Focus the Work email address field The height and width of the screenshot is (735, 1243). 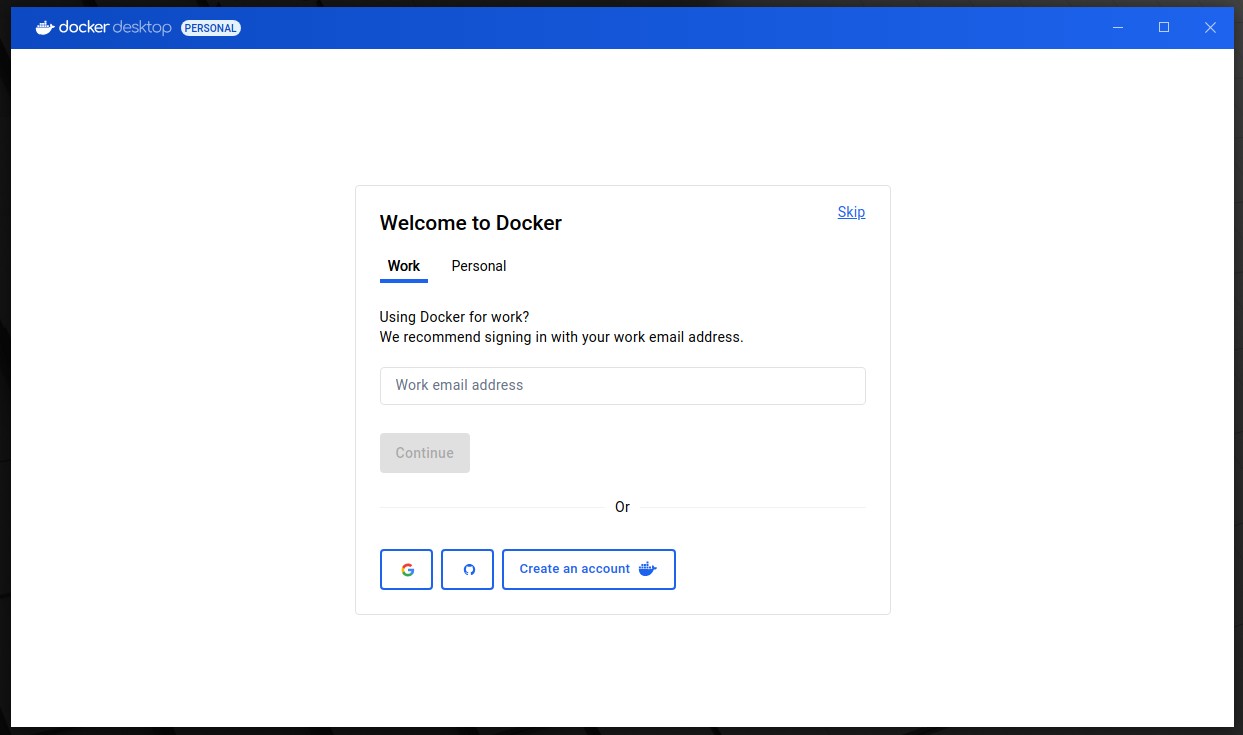(x=622, y=385)
